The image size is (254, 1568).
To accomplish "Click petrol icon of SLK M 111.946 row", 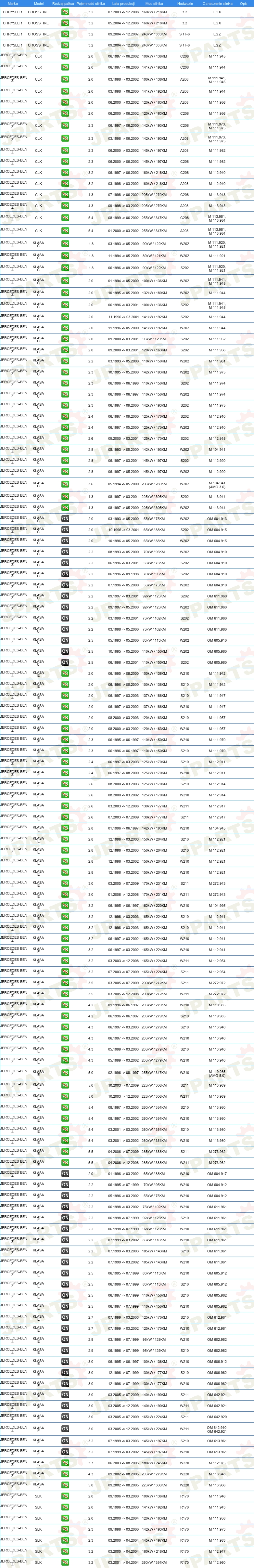I will (x=65, y=1496).
